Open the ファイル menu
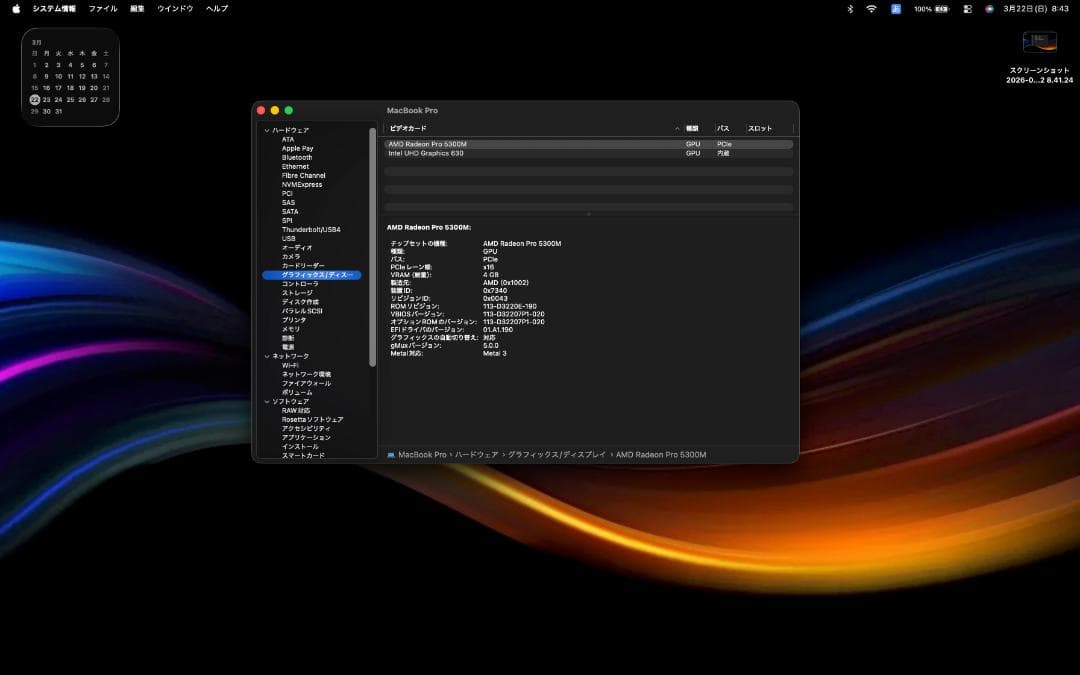This screenshot has height=675, width=1080. (x=103, y=9)
